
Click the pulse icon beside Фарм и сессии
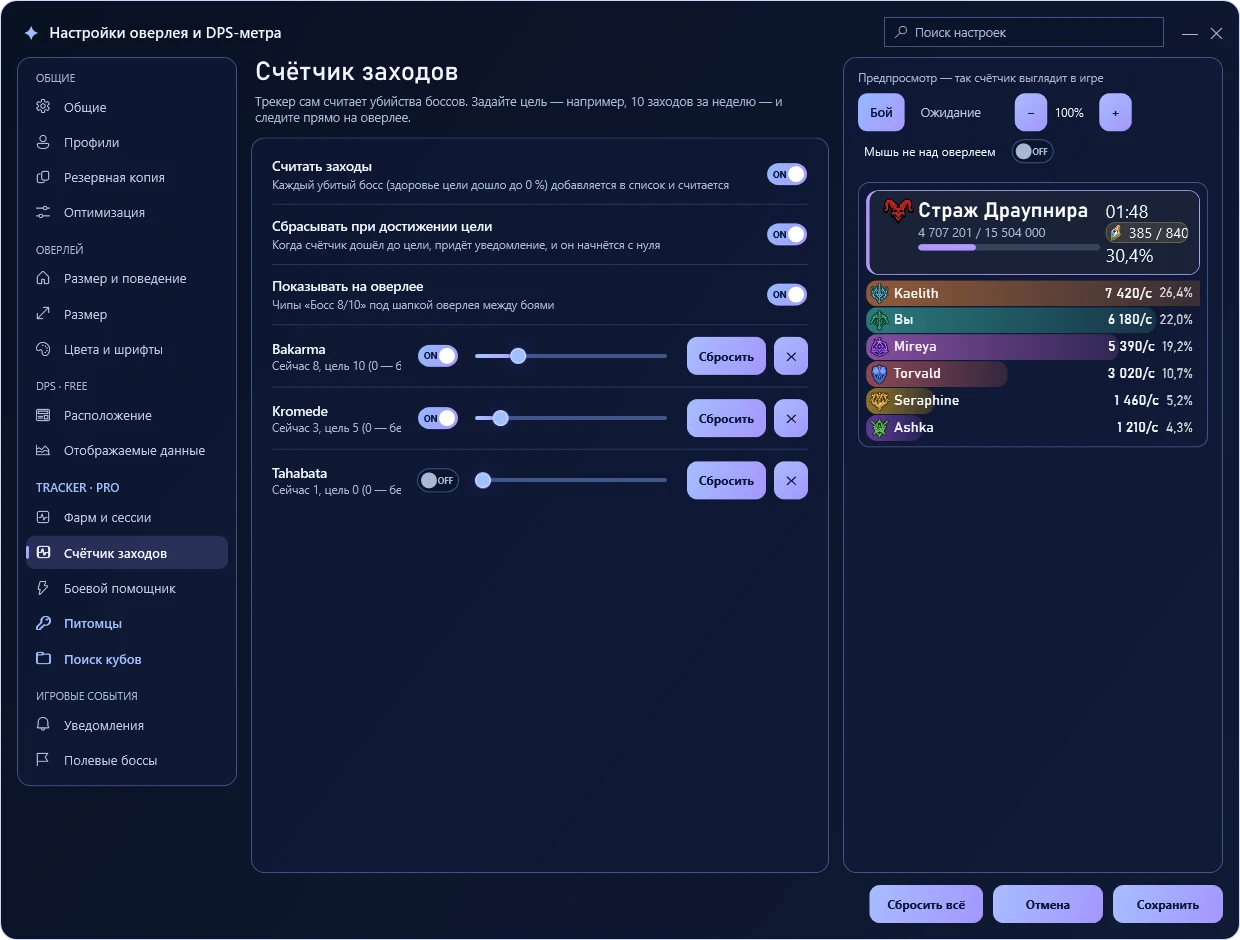[43, 517]
